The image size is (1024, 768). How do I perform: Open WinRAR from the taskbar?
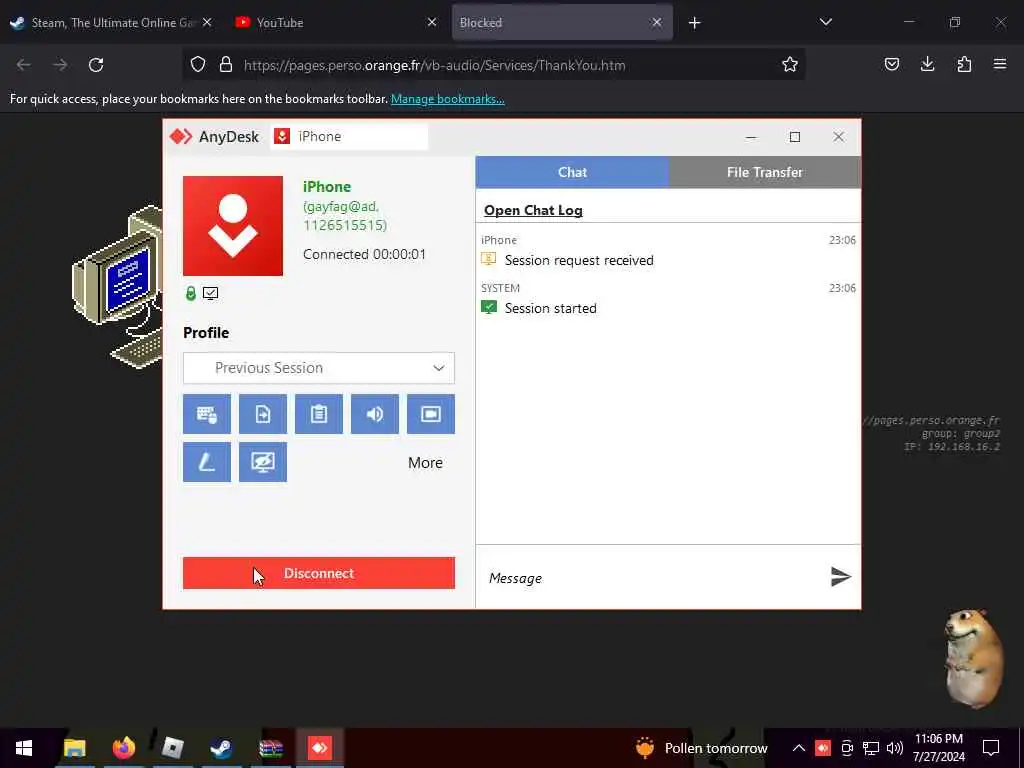(270, 748)
